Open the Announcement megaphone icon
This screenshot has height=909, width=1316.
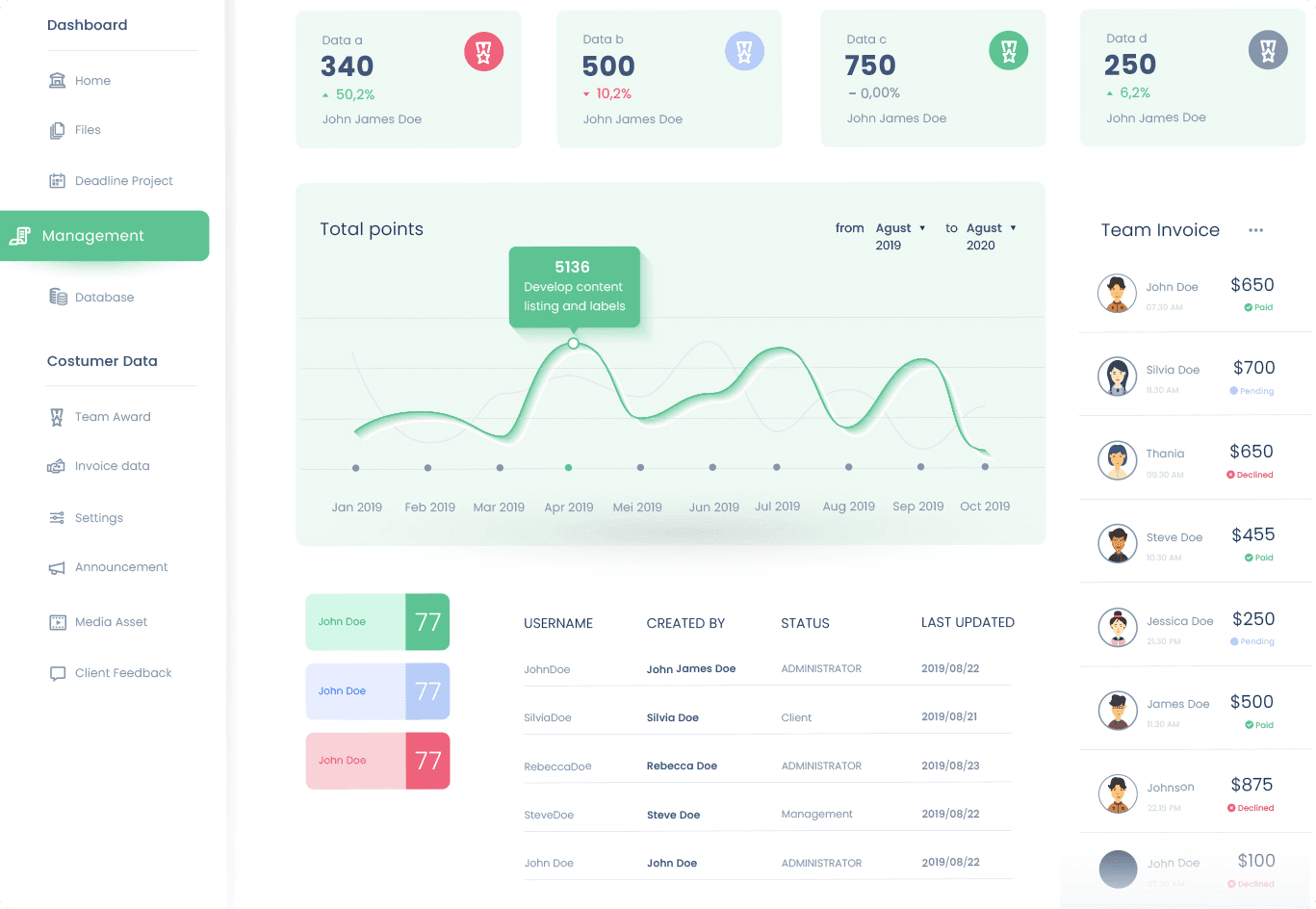[58, 568]
